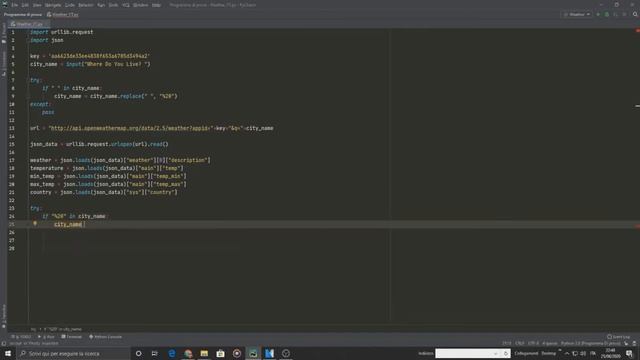
Task: Open Chrome from the taskbar
Action: point(188,353)
